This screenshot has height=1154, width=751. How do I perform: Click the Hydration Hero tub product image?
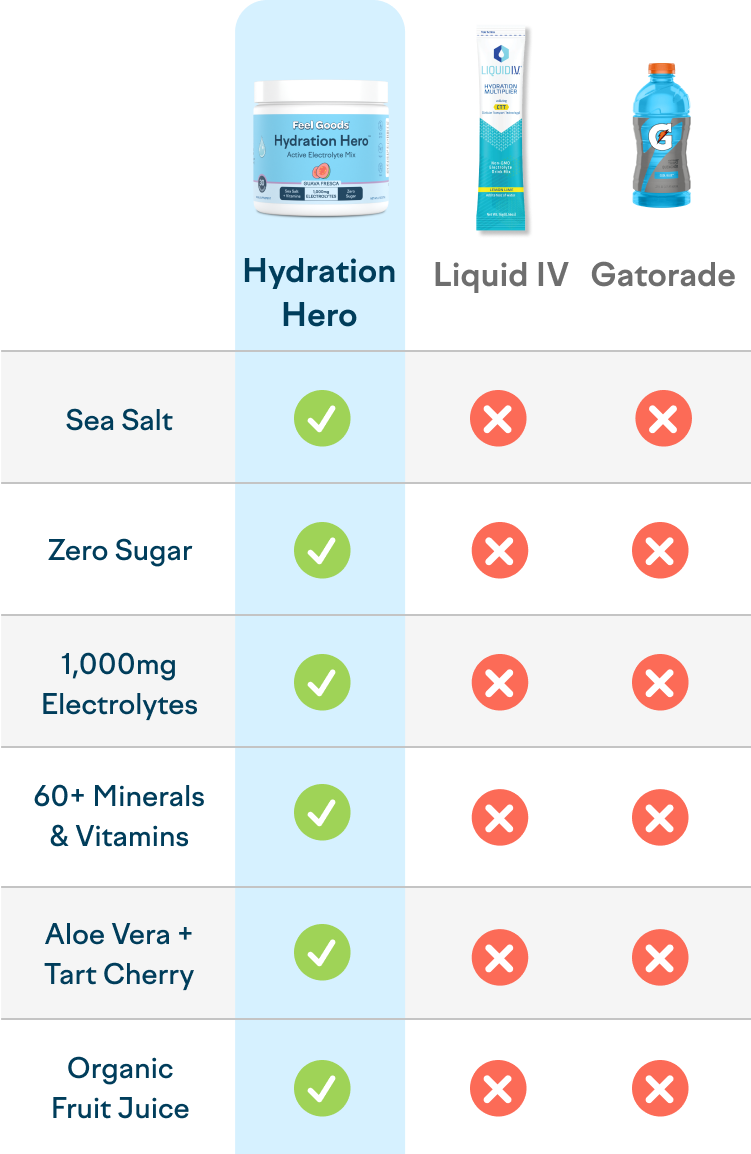320,149
